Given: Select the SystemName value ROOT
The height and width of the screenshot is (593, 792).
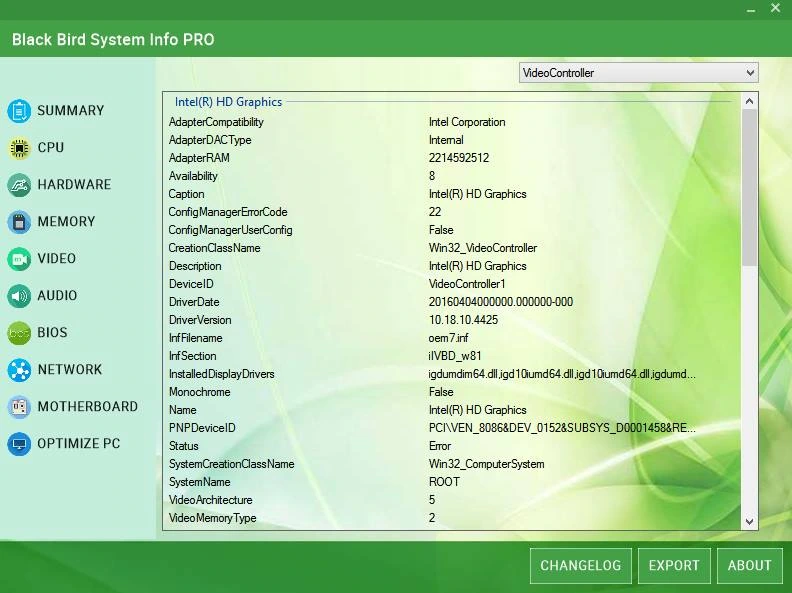Looking at the screenshot, I should coord(444,482).
